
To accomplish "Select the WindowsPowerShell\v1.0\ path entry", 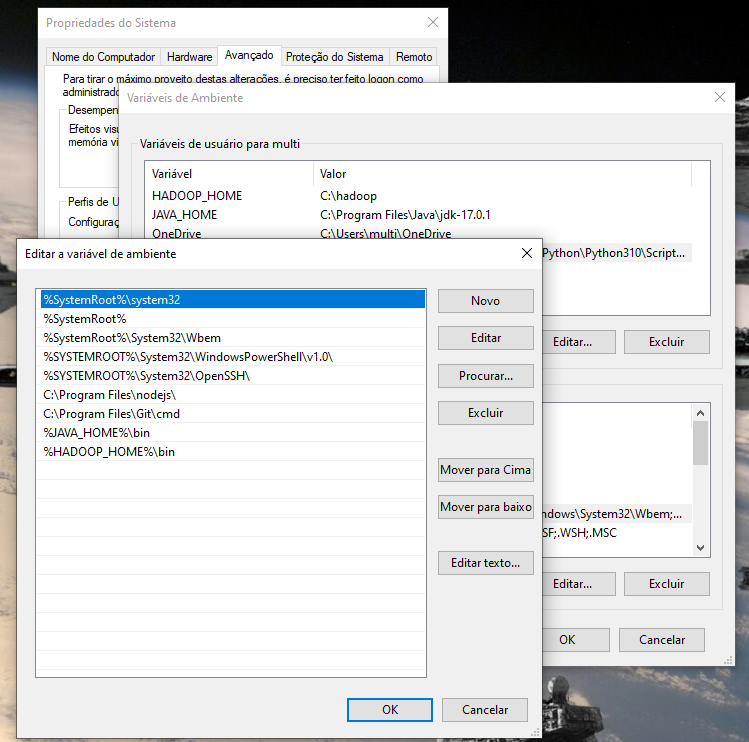I will tap(233, 357).
